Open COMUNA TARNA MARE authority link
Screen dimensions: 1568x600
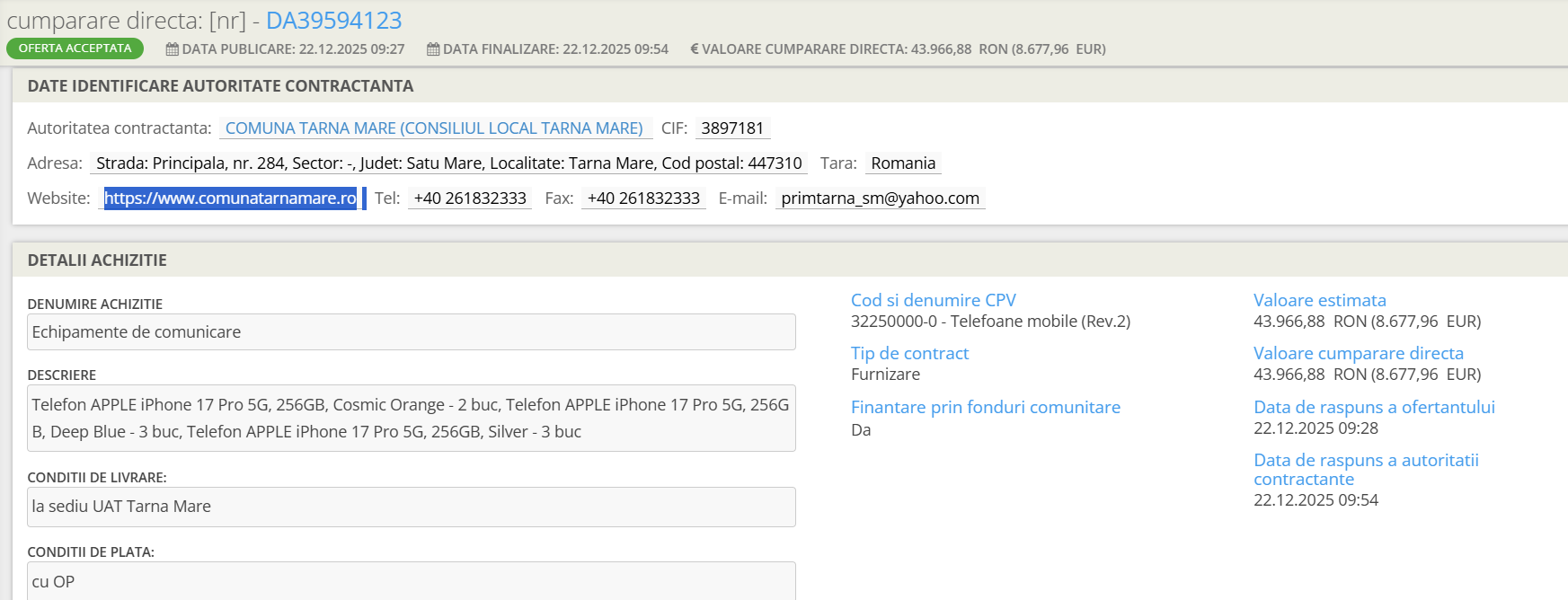[x=434, y=128]
